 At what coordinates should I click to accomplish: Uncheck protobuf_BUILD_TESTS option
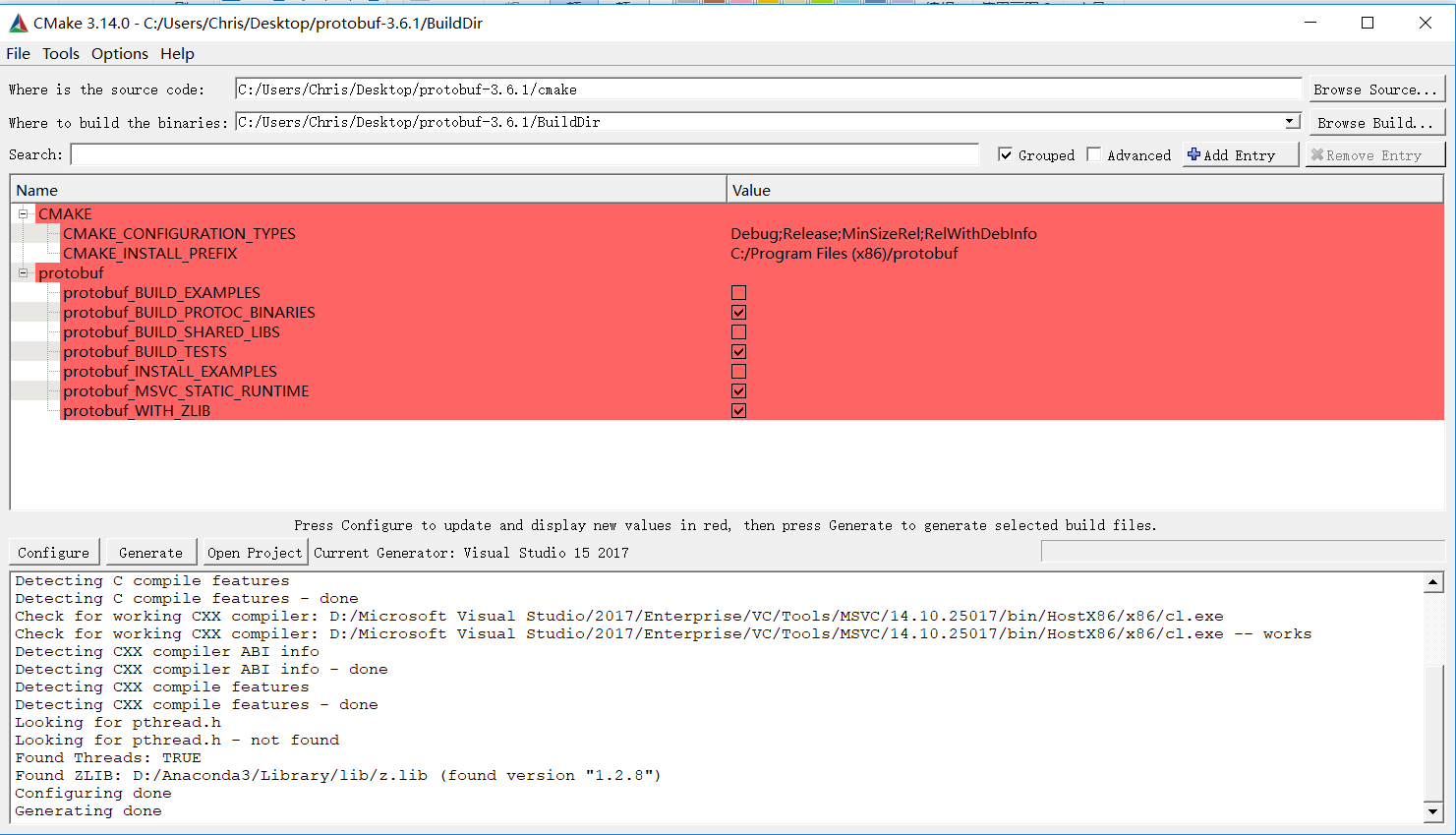[738, 351]
